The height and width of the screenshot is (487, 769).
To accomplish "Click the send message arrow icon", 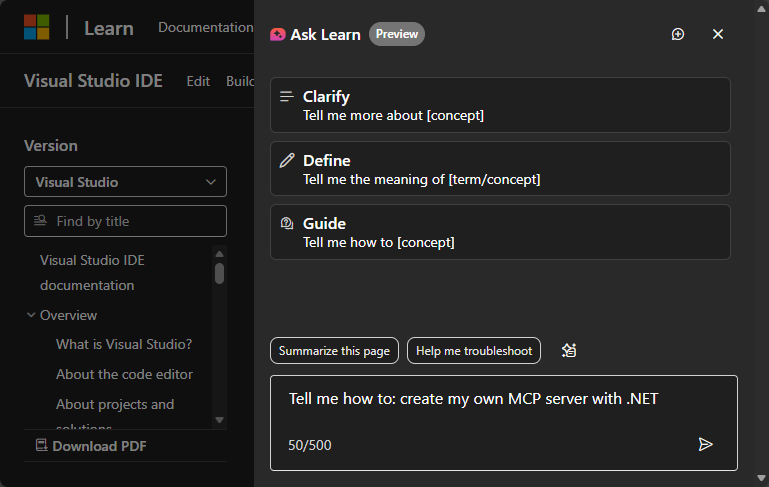I will 705,444.
